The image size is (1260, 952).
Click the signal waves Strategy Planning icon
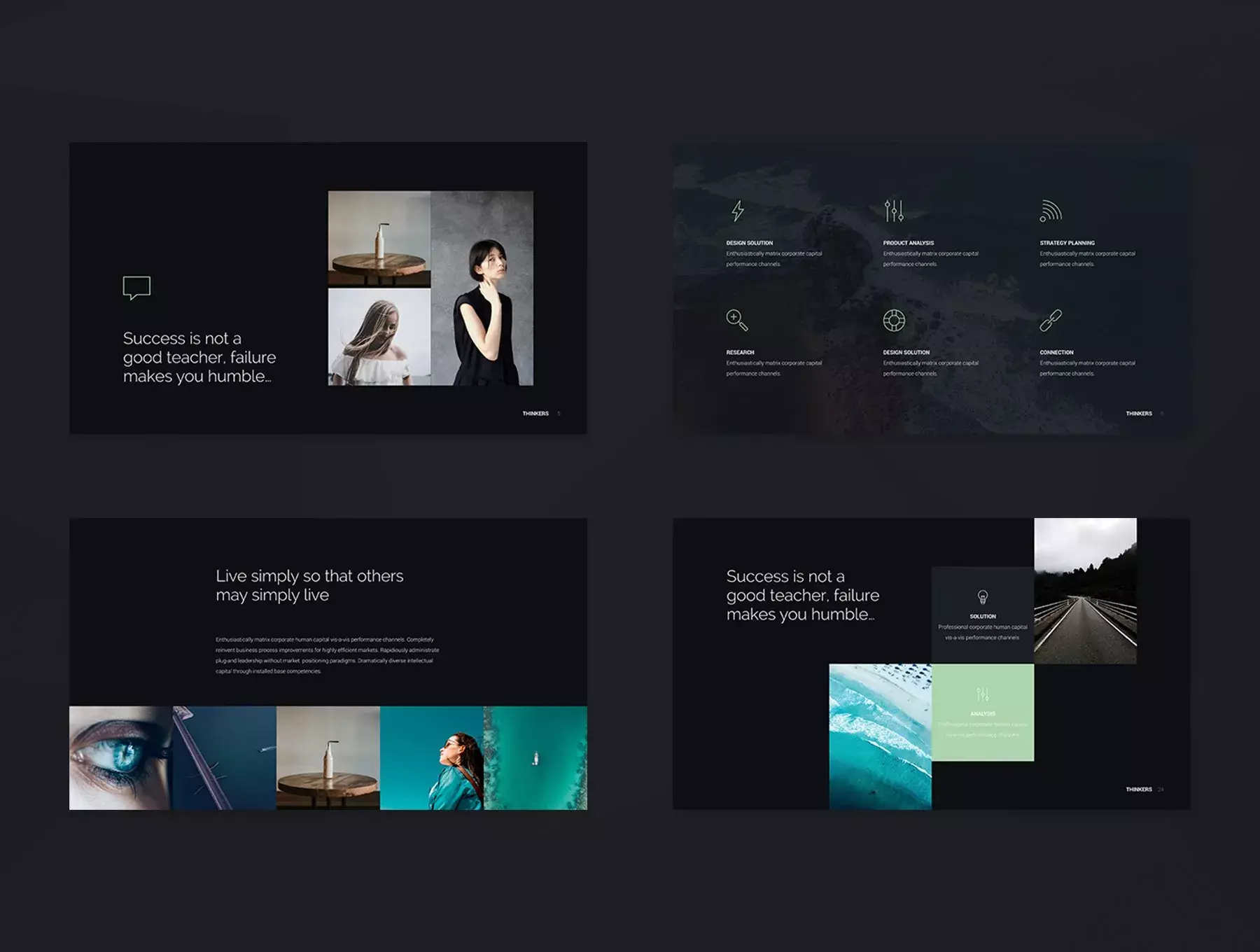[x=1051, y=211]
